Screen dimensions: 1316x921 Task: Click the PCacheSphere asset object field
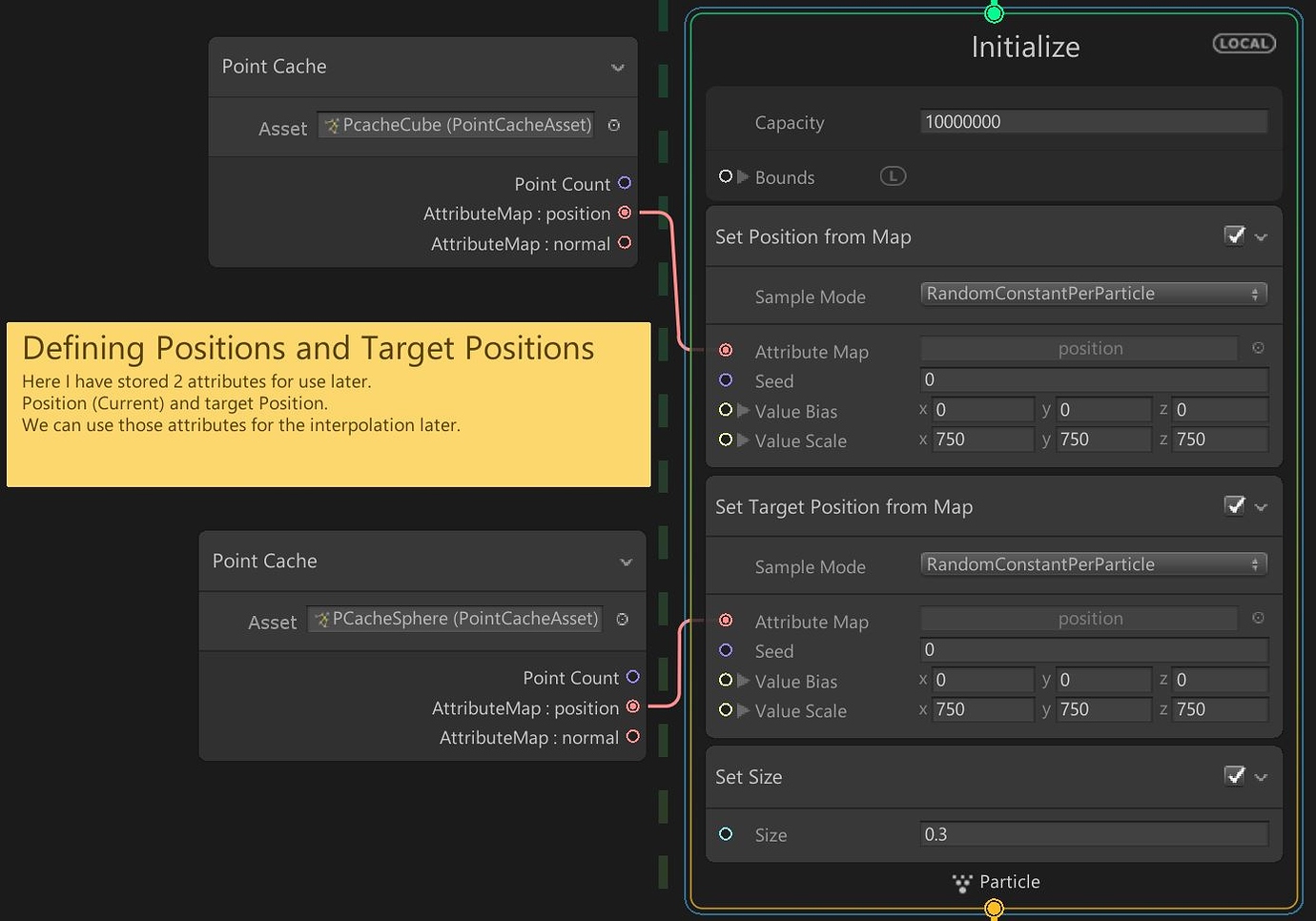click(456, 619)
